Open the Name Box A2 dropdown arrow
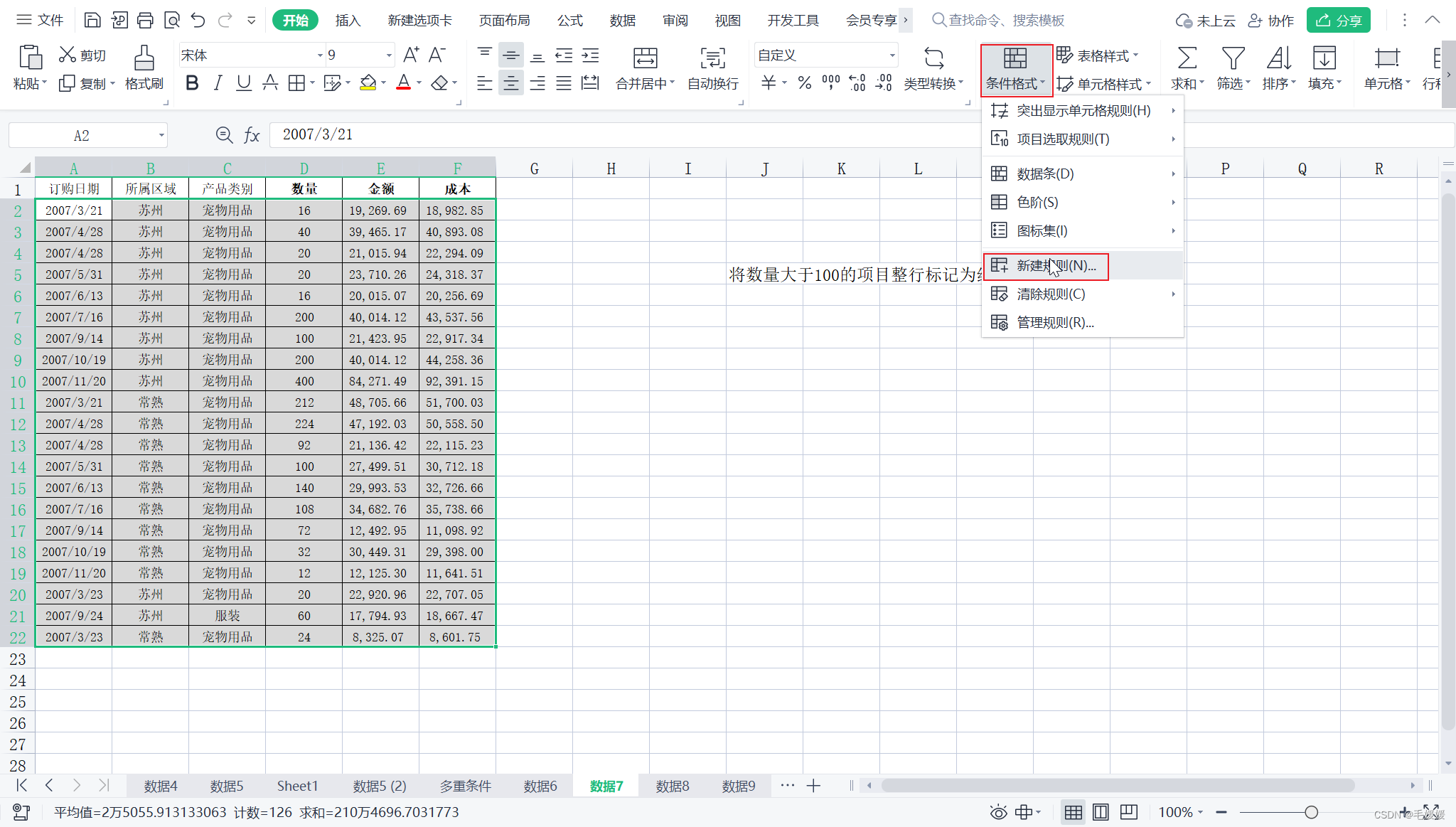The width and height of the screenshot is (1456, 827). tap(161, 135)
